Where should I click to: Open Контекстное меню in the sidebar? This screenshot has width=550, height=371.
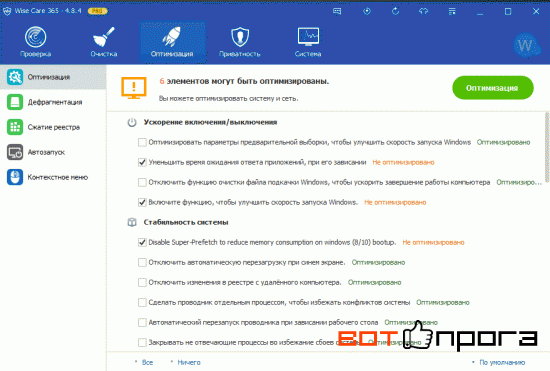coord(53,177)
